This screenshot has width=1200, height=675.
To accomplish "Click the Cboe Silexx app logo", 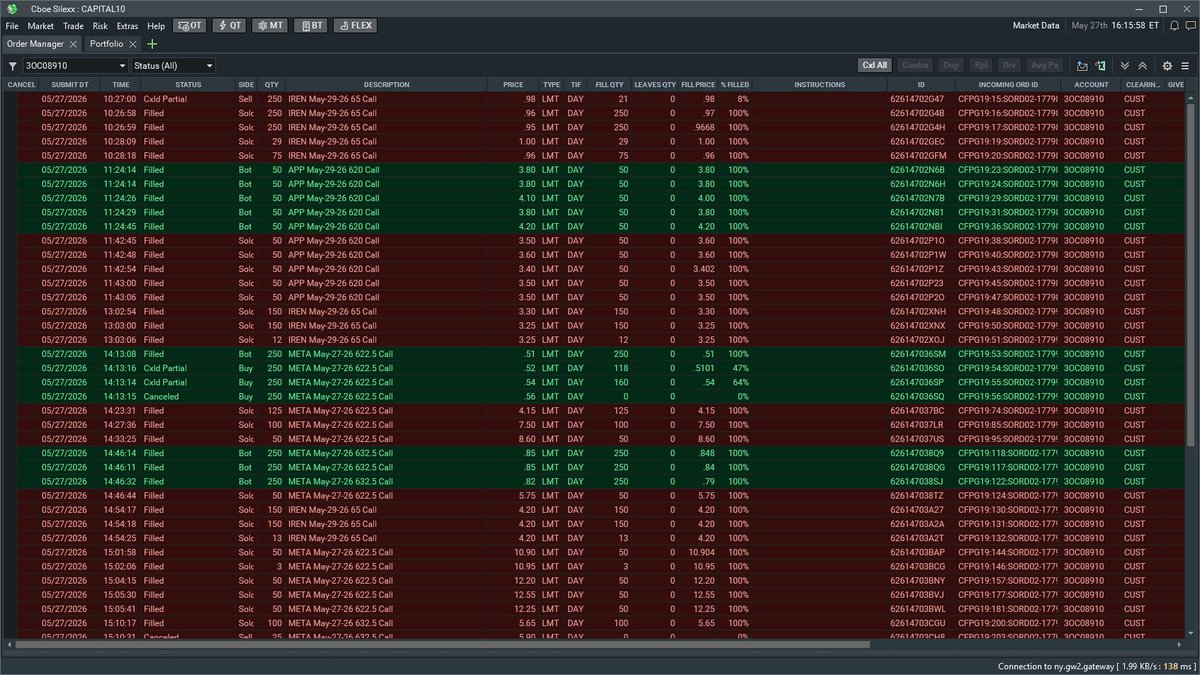I will click(x=11, y=8).
